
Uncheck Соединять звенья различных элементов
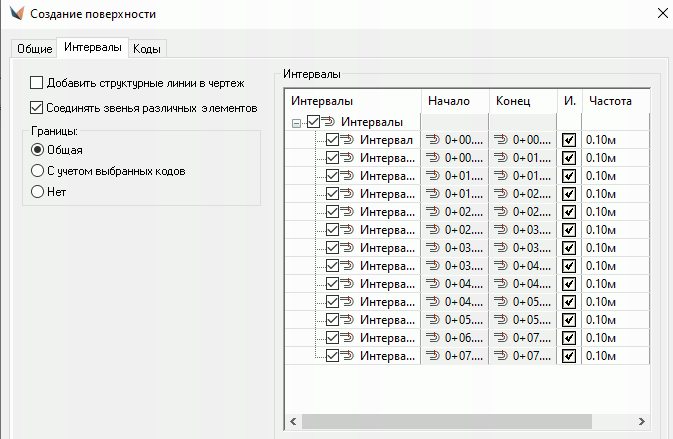click(38, 107)
